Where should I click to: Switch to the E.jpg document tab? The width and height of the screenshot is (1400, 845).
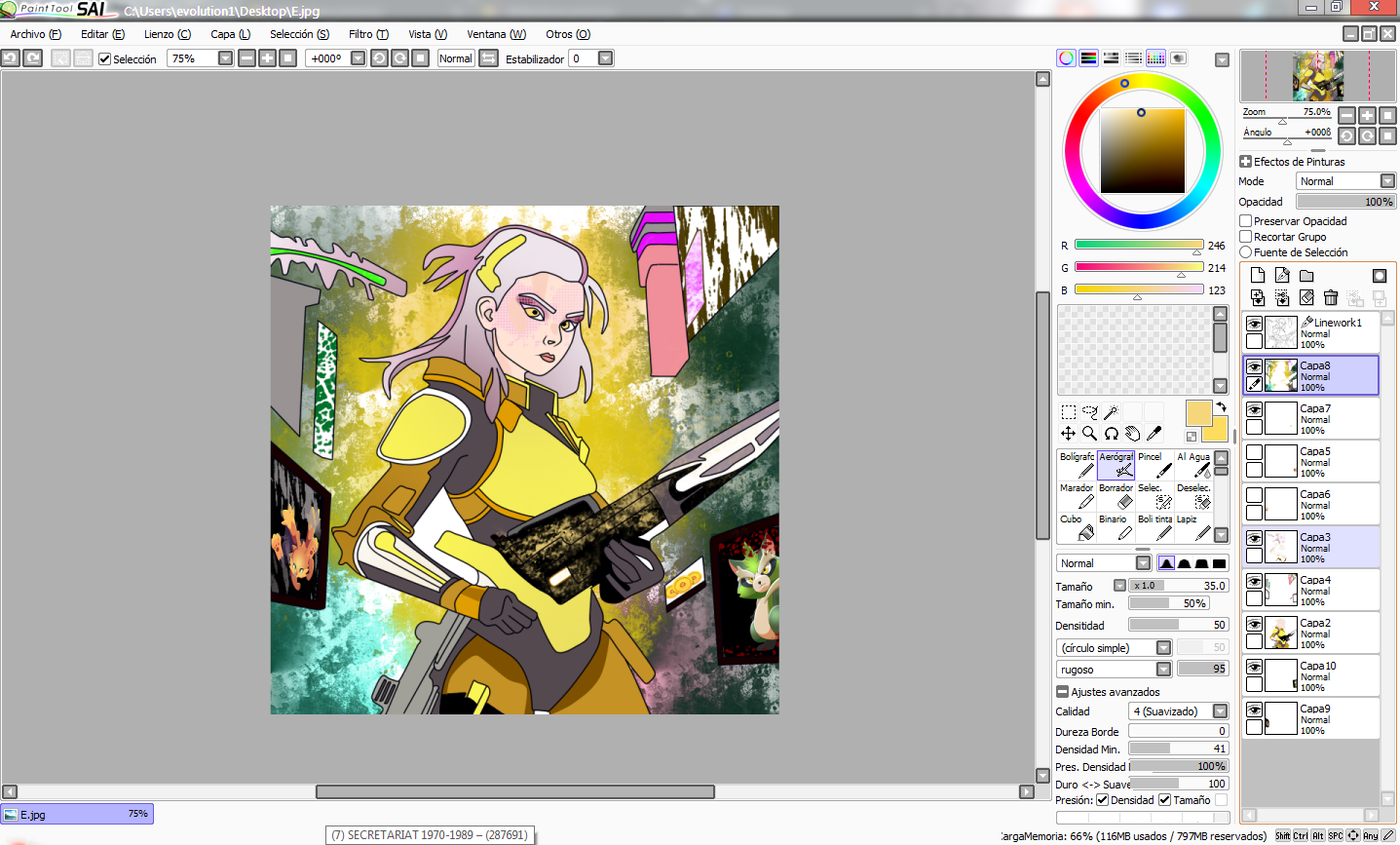click(77, 814)
